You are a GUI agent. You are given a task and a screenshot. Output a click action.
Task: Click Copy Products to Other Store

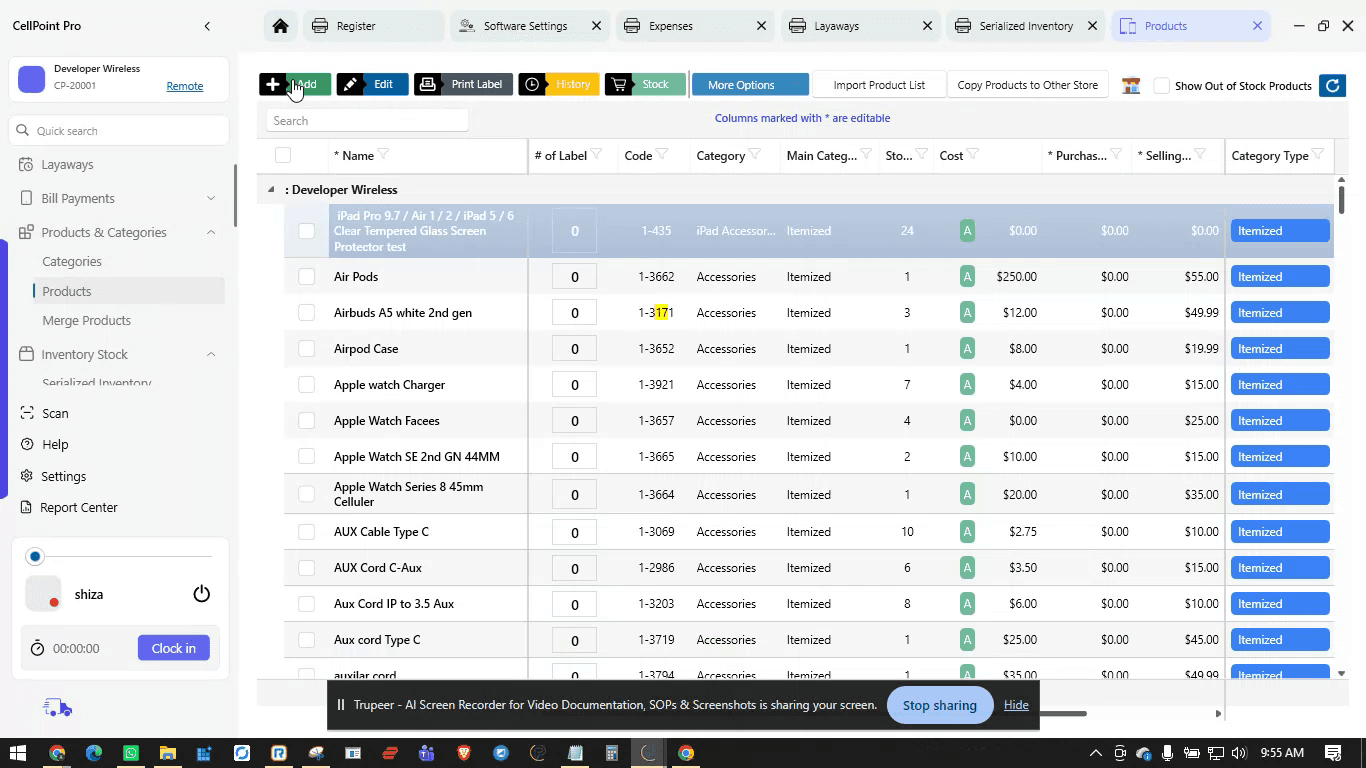point(1027,85)
